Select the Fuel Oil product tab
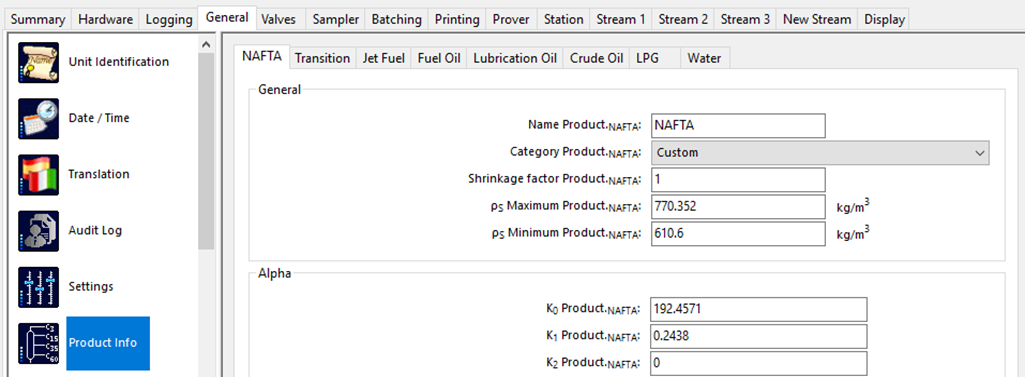1025x377 pixels. pos(439,58)
